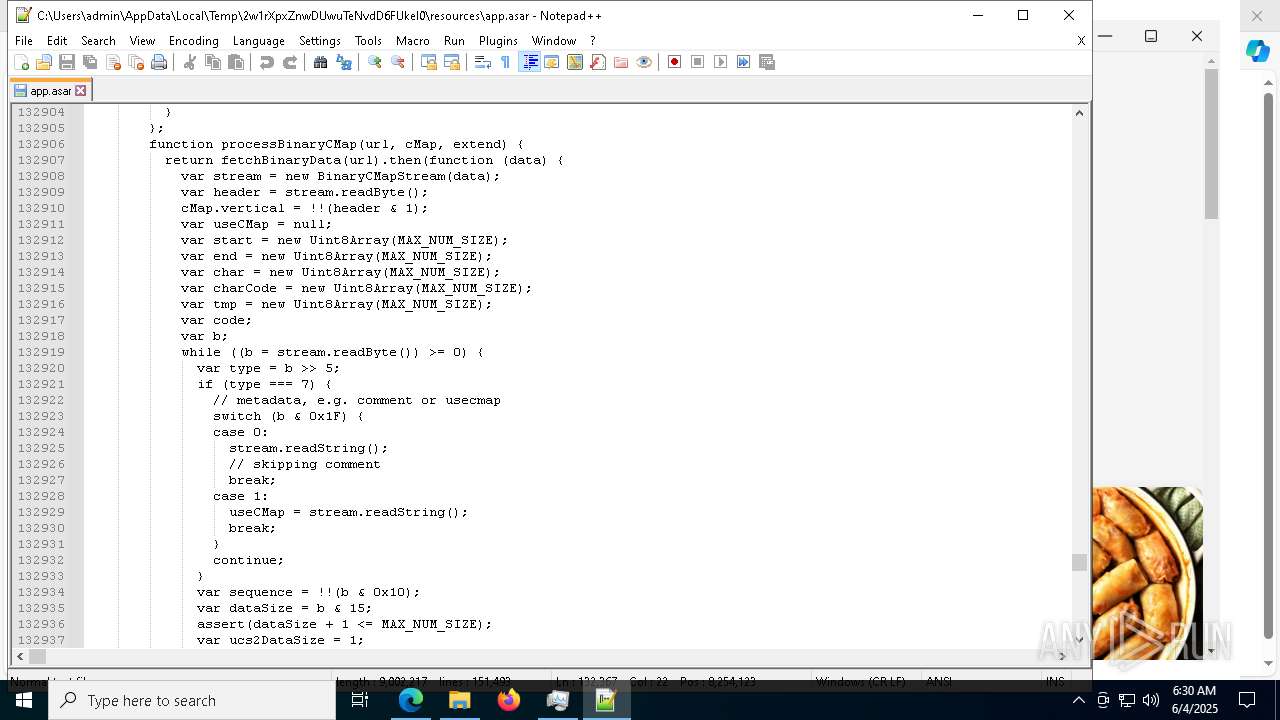Create a new document with New icon
This screenshot has height=720, width=1280.
coord(21,62)
